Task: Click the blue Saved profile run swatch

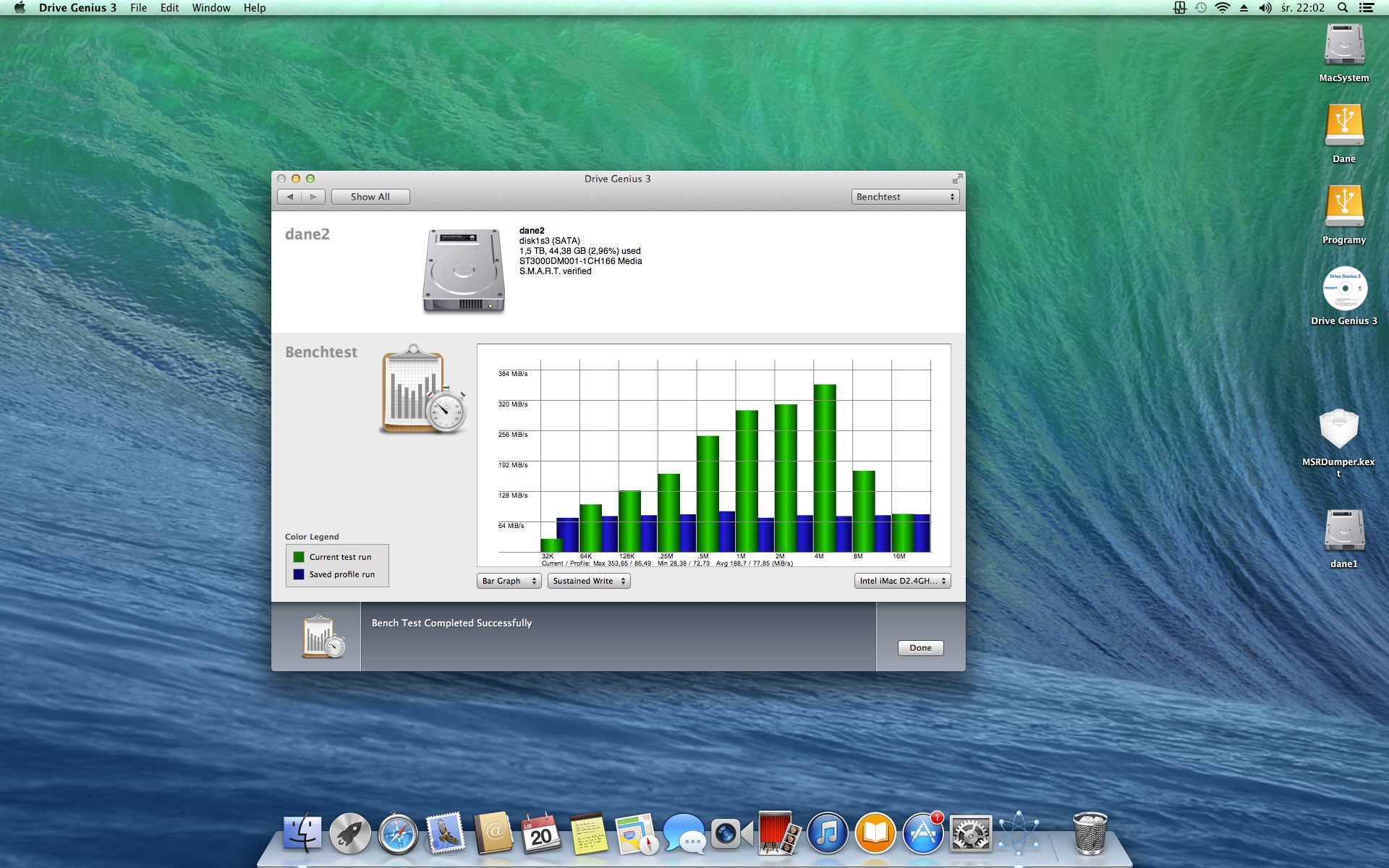Action: tap(299, 574)
